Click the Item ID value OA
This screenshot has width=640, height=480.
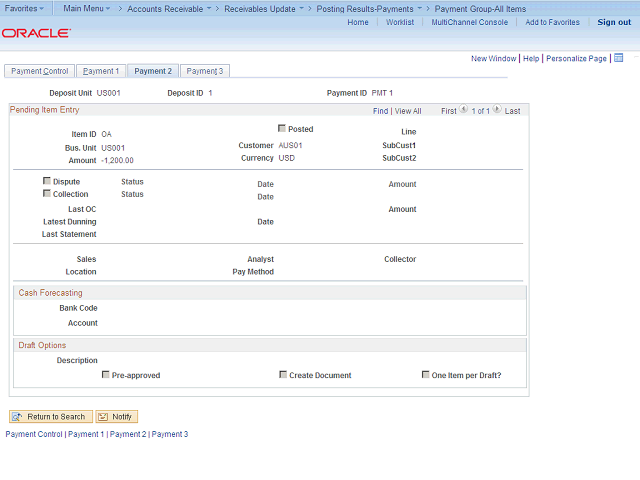pyautogui.click(x=107, y=134)
